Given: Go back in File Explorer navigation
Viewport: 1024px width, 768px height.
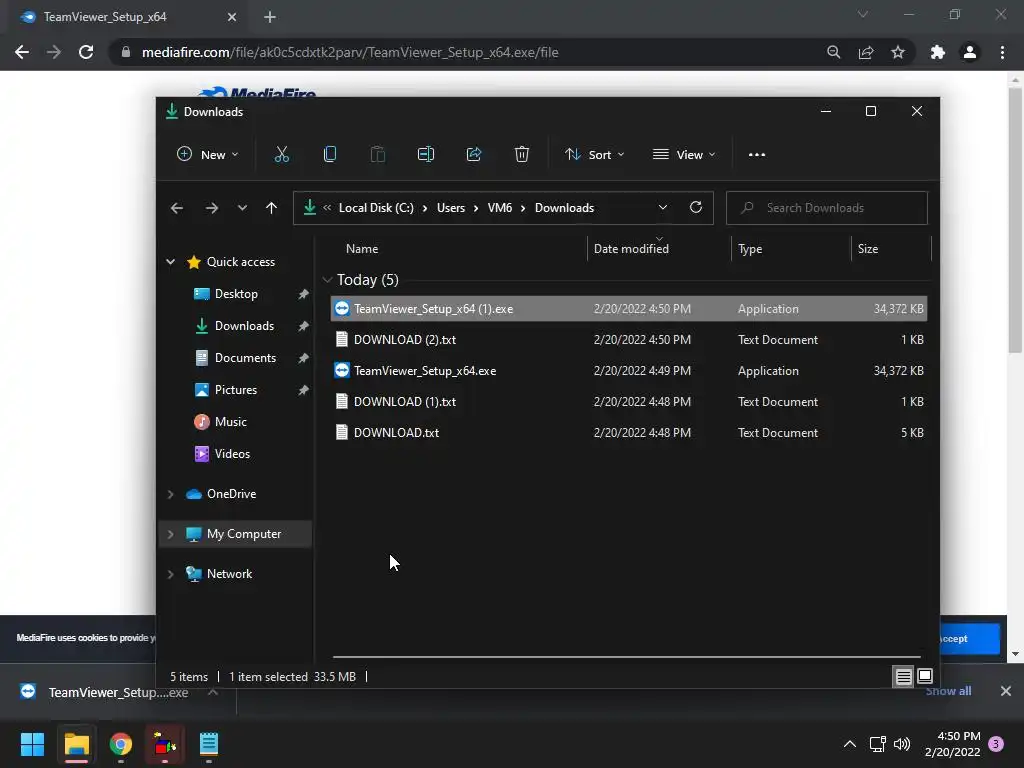Looking at the screenshot, I should pyautogui.click(x=177, y=208).
